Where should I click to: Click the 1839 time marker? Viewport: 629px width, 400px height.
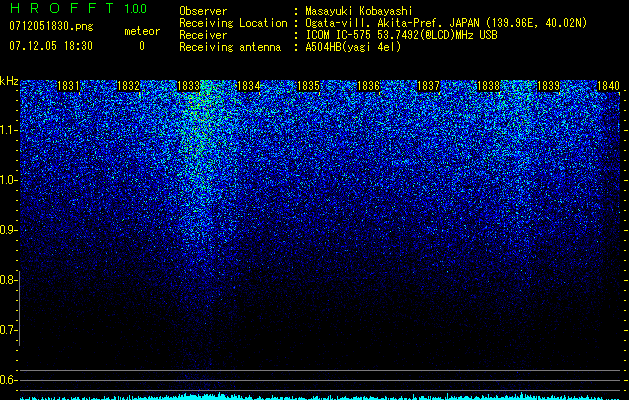tap(548, 86)
